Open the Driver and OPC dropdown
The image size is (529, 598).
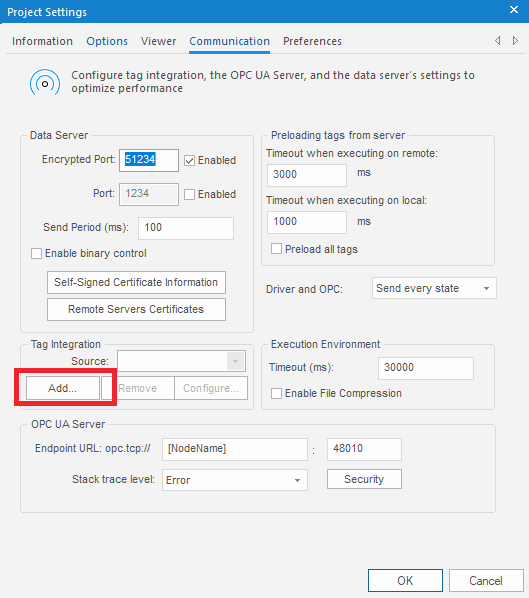coord(434,288)
